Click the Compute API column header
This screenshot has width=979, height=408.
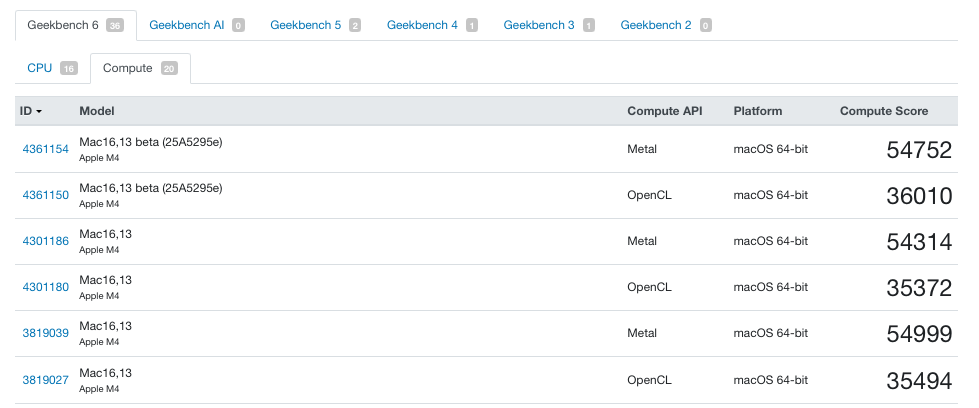pyautogui.click(x=664, y=111)
